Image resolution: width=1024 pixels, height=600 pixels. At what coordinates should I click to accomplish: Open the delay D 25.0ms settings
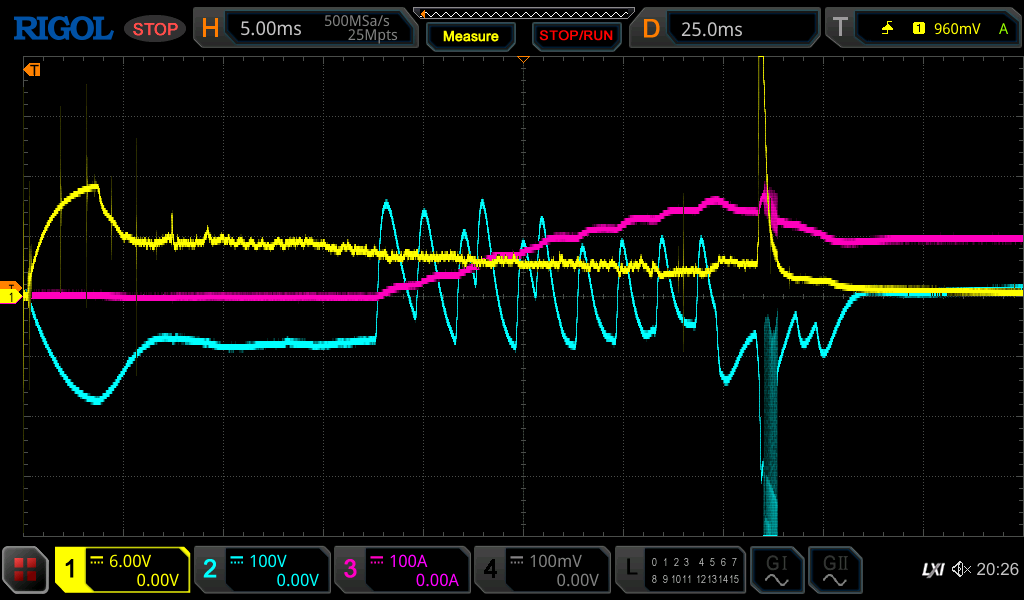click(728, 29)
